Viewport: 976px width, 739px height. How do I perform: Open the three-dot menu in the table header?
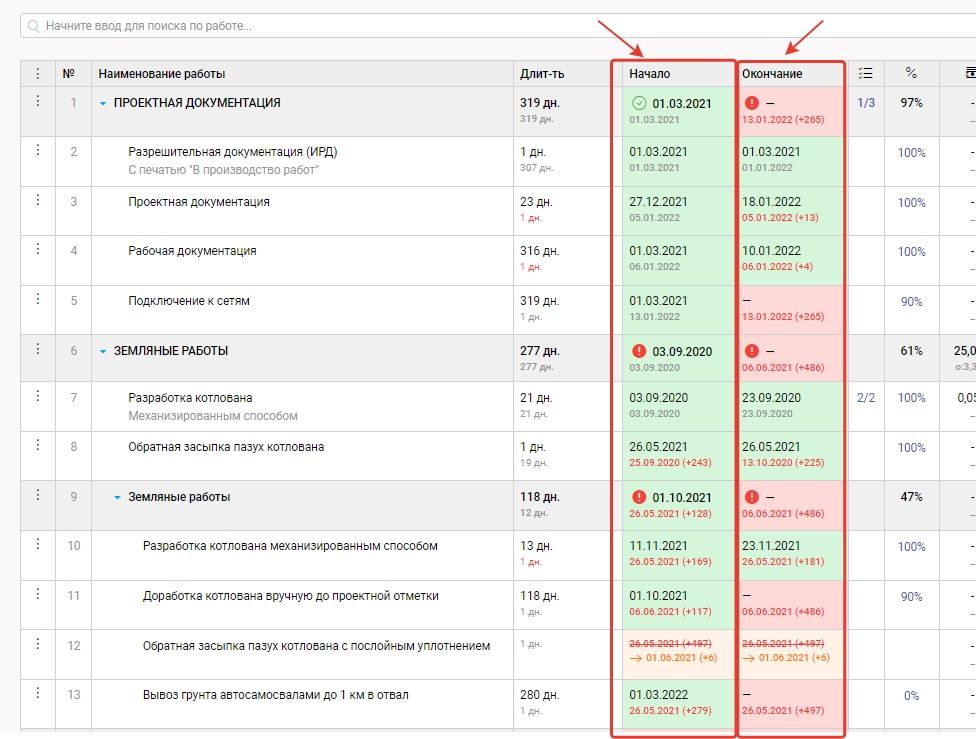pos(38,73)
